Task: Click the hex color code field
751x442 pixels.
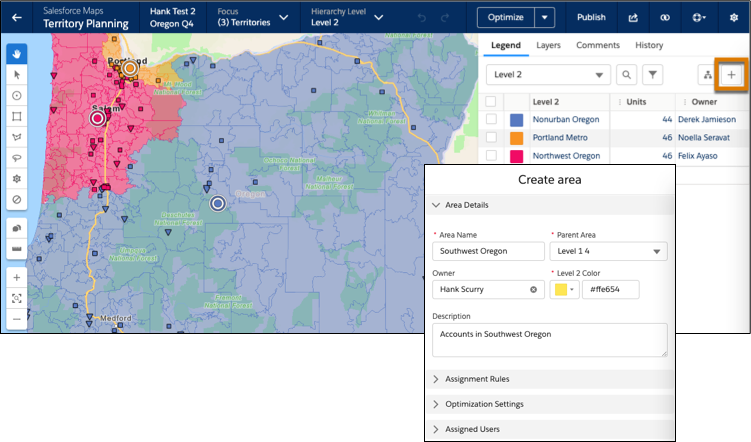Action: (611, 290)
